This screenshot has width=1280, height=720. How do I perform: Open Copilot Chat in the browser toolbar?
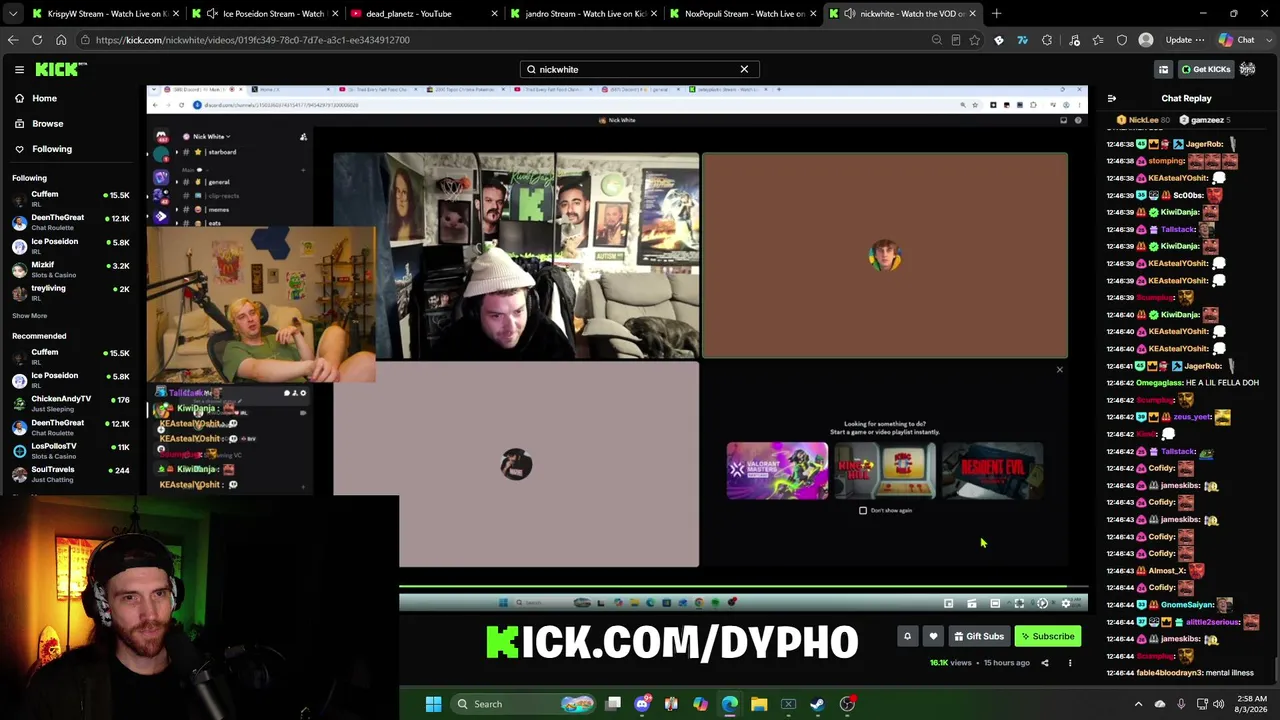click(1237, 40)
